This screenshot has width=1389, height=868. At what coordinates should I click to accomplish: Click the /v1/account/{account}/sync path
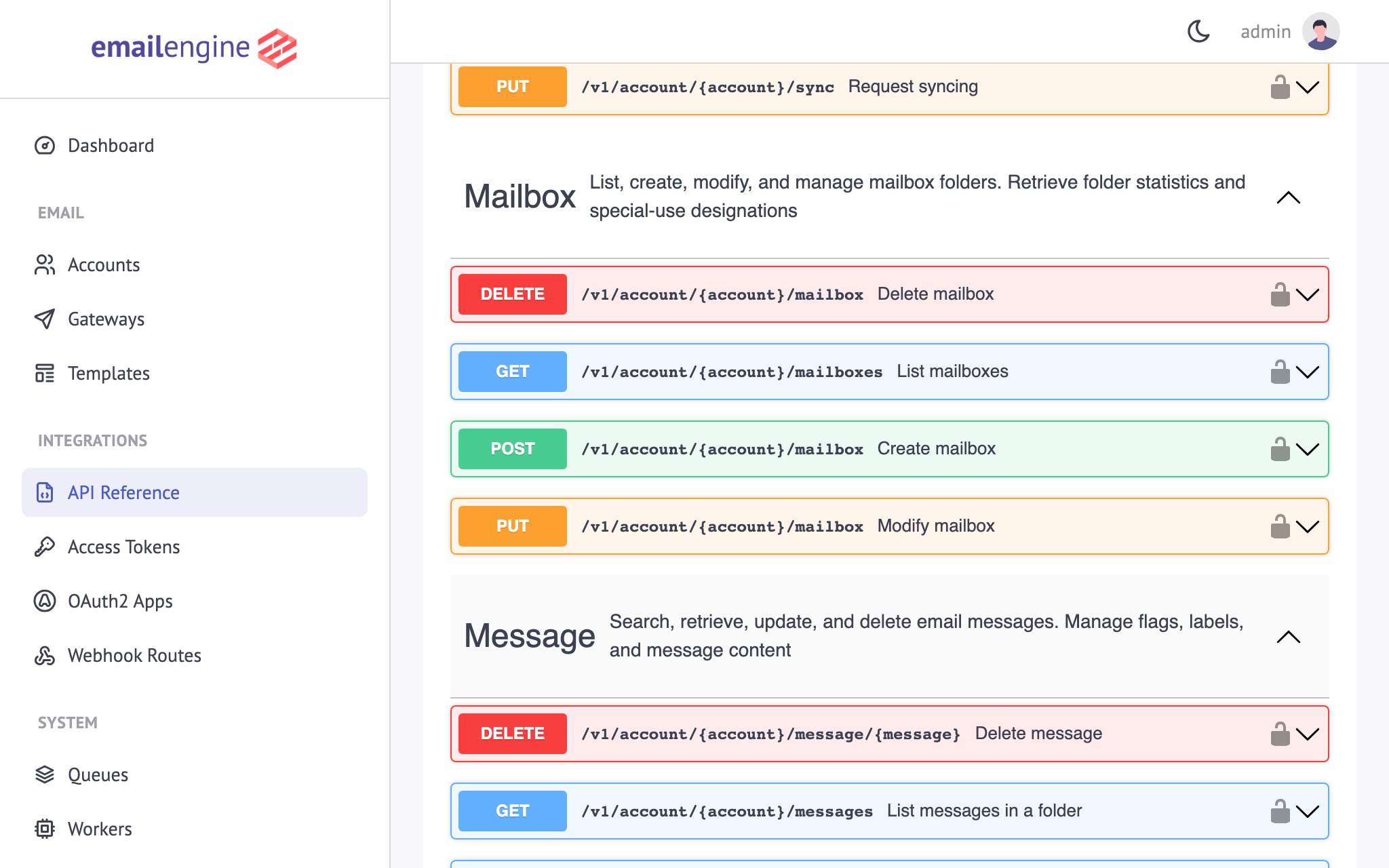[707, 87]
